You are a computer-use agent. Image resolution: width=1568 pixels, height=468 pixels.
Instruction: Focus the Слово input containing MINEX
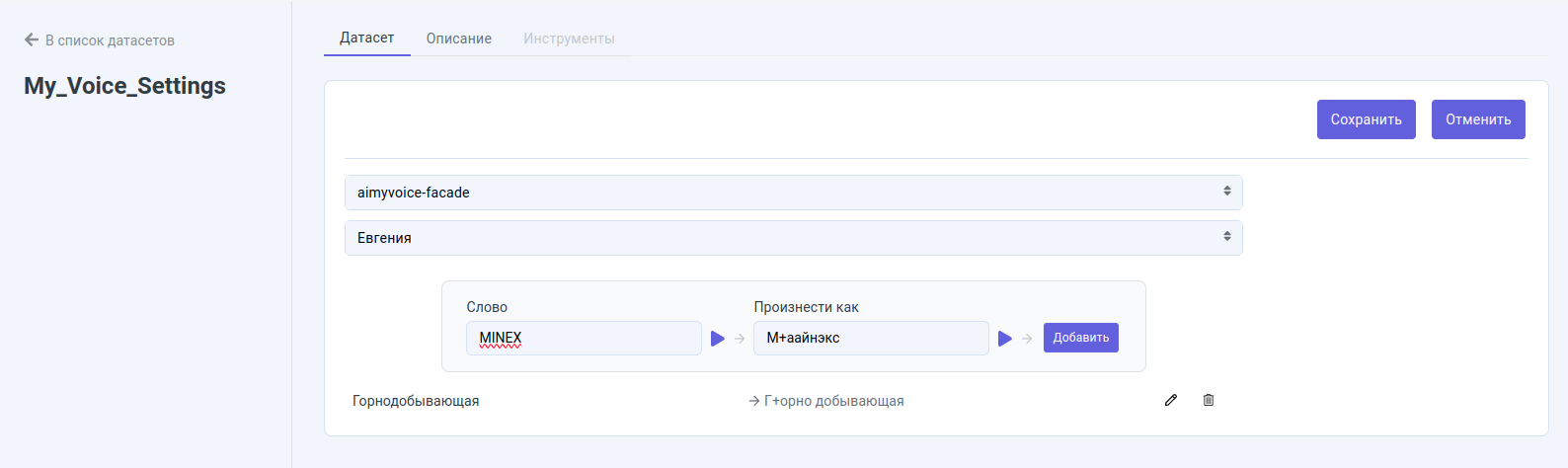click(x=584, y=338)
